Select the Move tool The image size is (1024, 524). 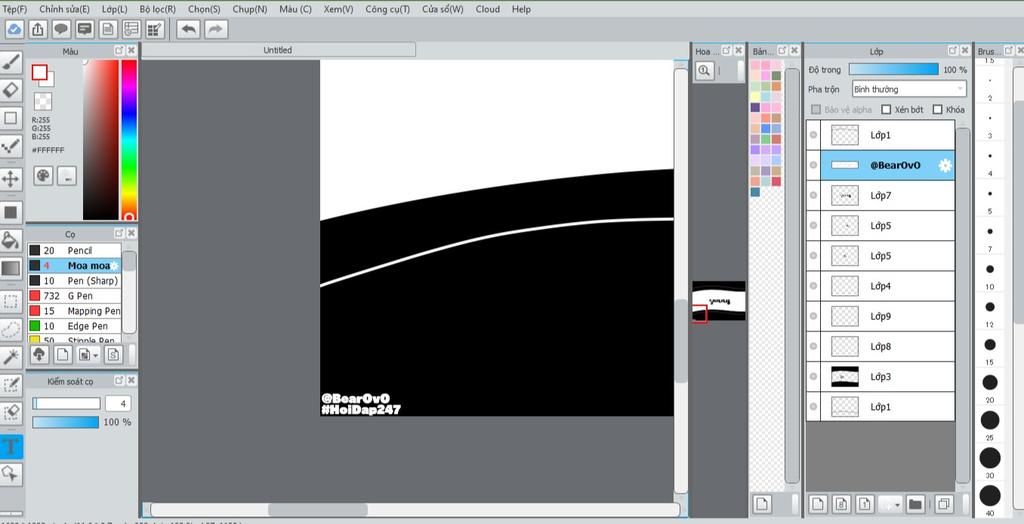(x=10, y=178)
